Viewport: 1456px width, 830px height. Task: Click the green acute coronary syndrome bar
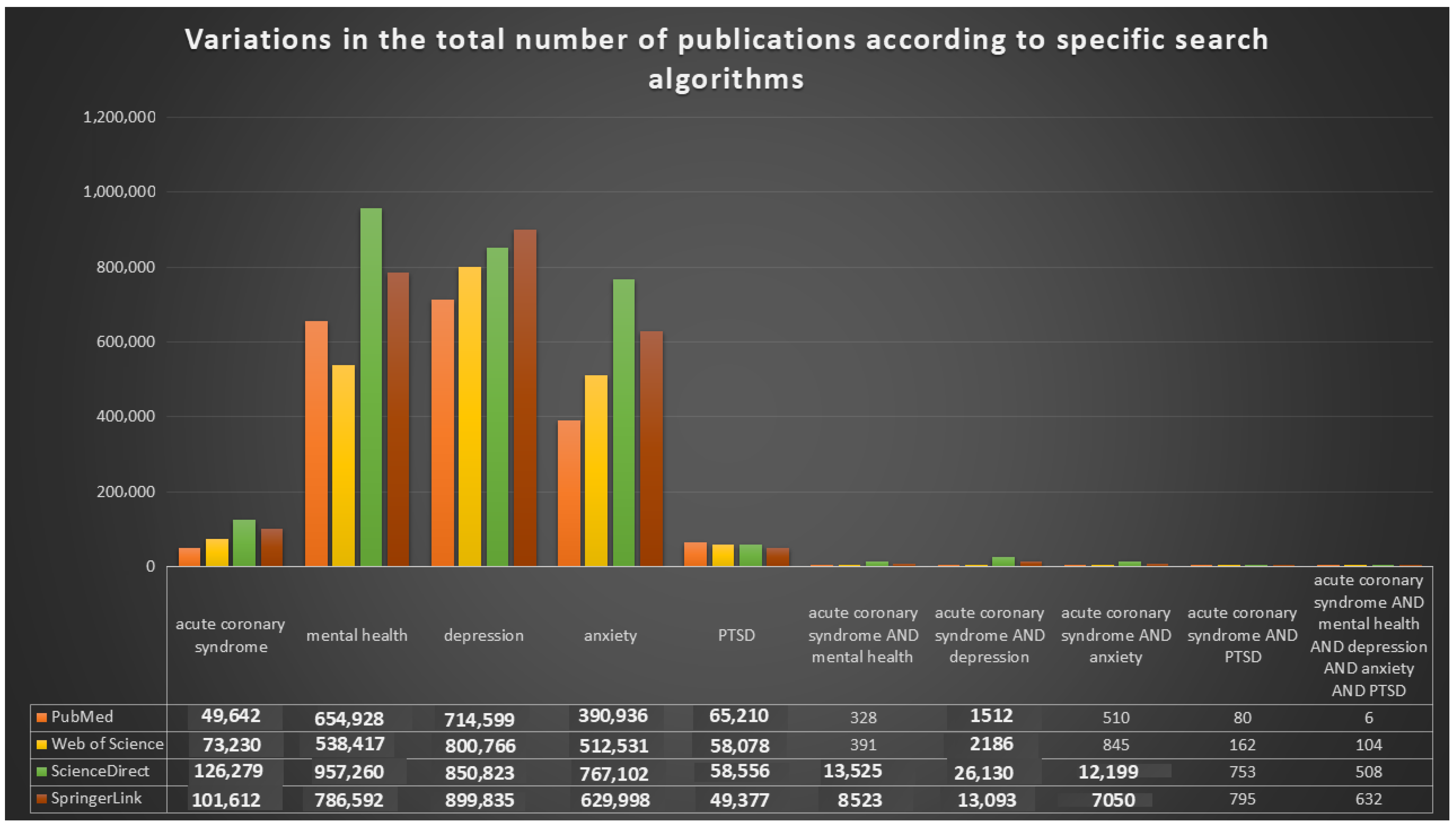point(244,543)
